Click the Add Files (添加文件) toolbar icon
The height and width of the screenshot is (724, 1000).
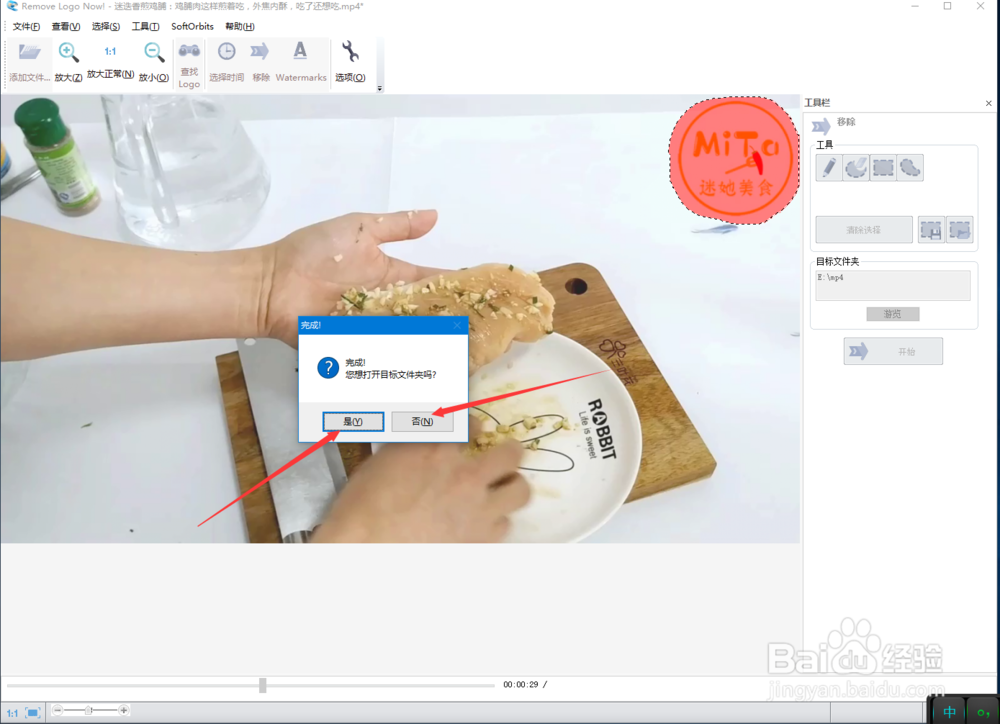point(29,52)
